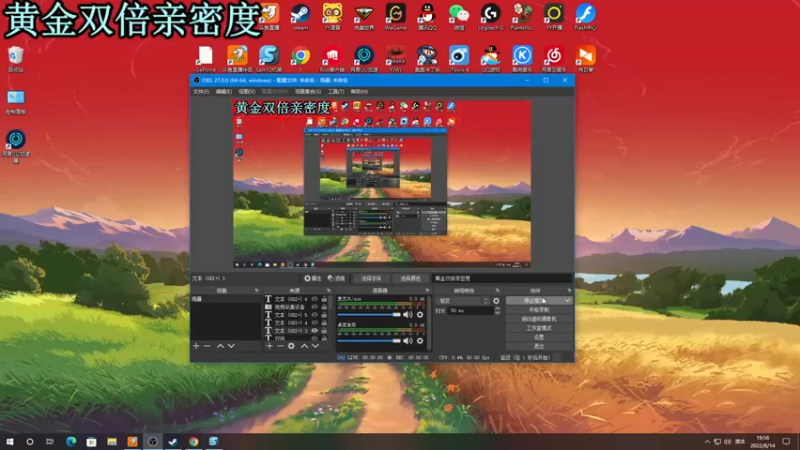The height and width of the screenshot is (450, 800).
Task: Move scene down with the arrow
Action: click(231, 346)
